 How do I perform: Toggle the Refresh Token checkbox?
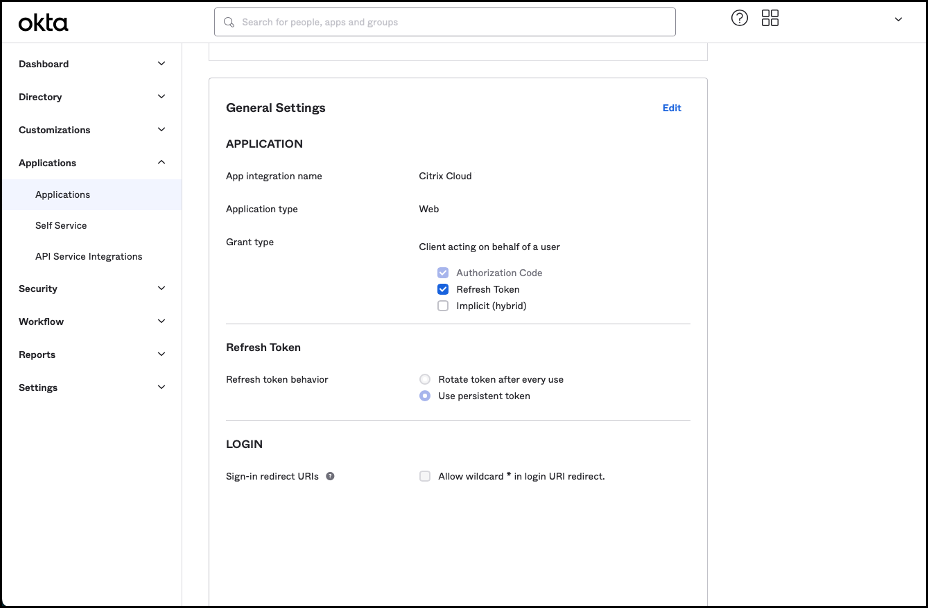[443, 289]
